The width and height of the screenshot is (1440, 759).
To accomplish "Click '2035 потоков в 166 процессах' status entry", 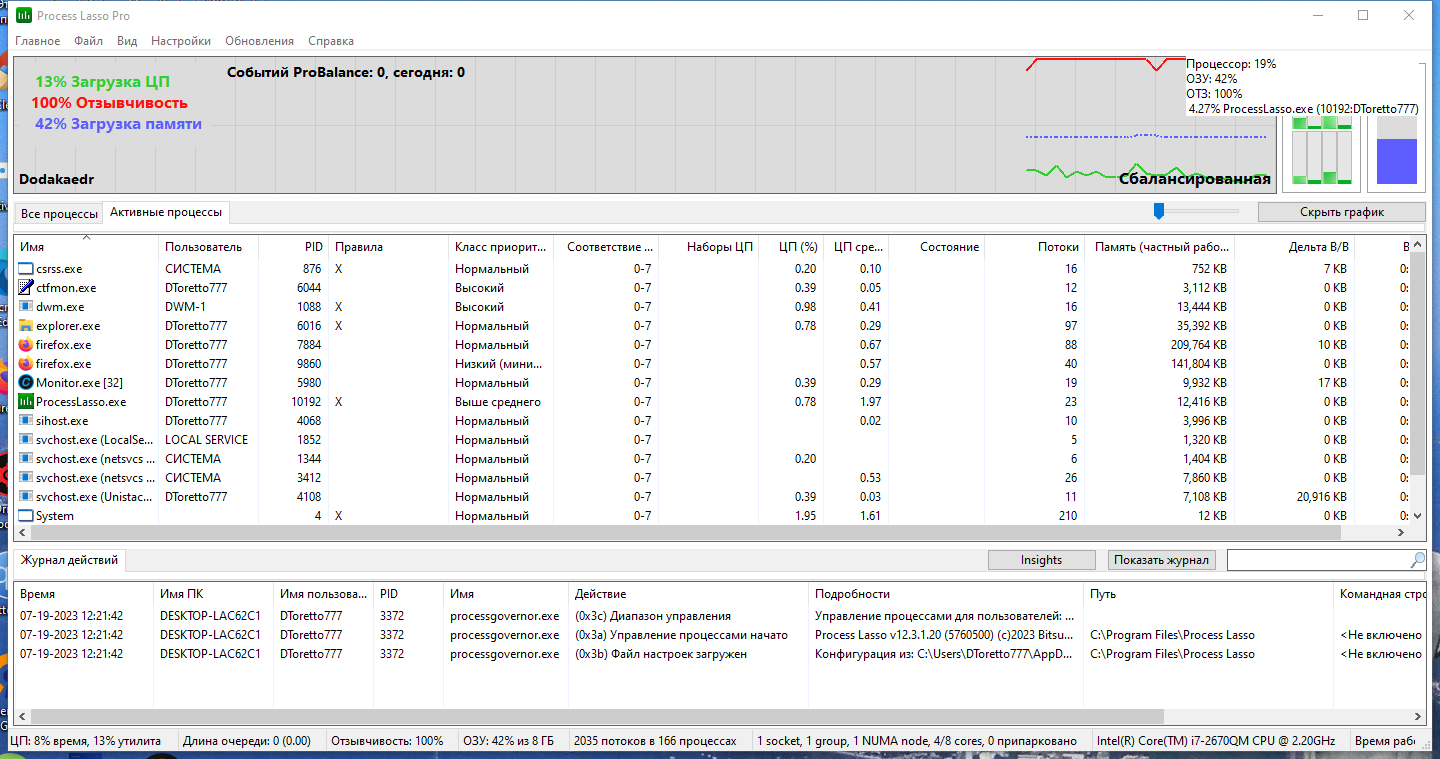I will [x=655, y=741].
